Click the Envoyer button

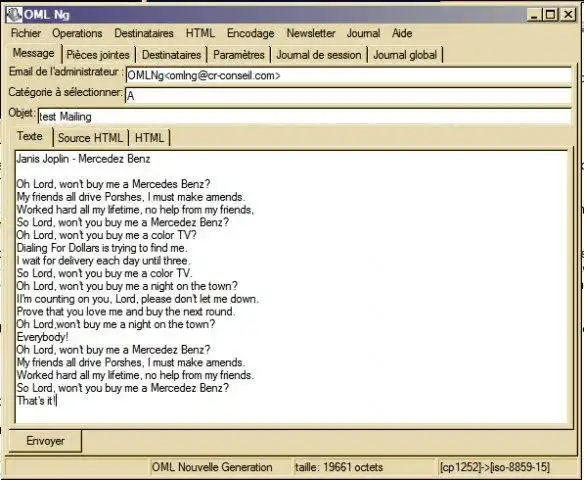click(45, 441)
